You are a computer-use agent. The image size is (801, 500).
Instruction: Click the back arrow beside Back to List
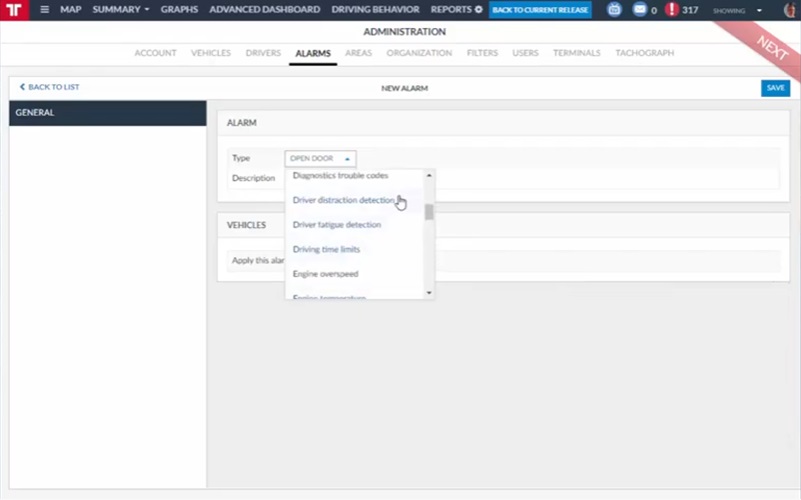22,88
